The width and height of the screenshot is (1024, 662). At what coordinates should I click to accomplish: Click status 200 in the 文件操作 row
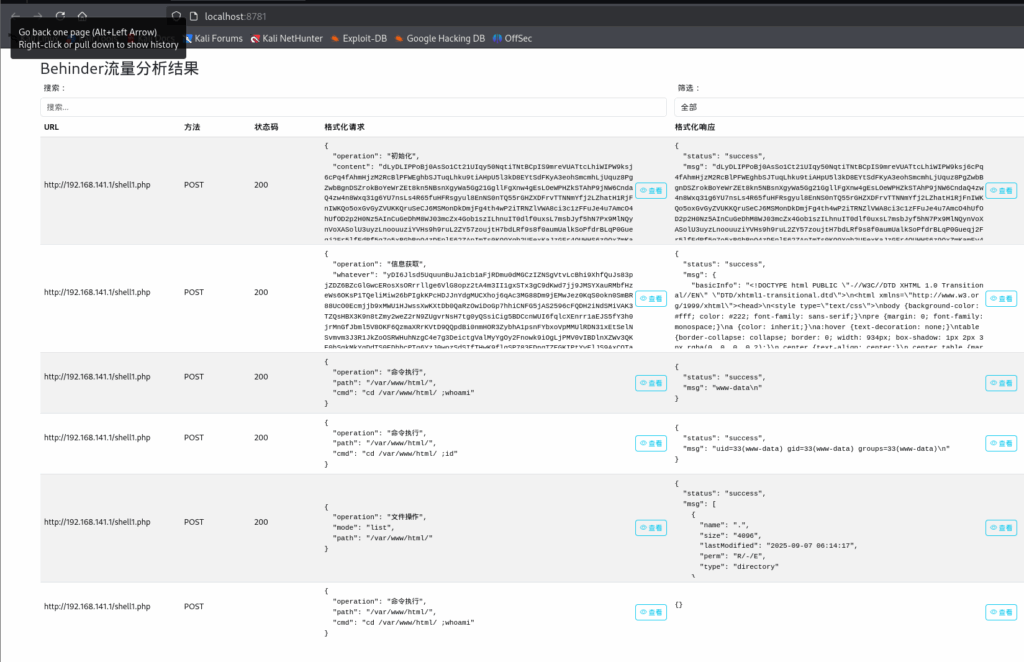261,522
